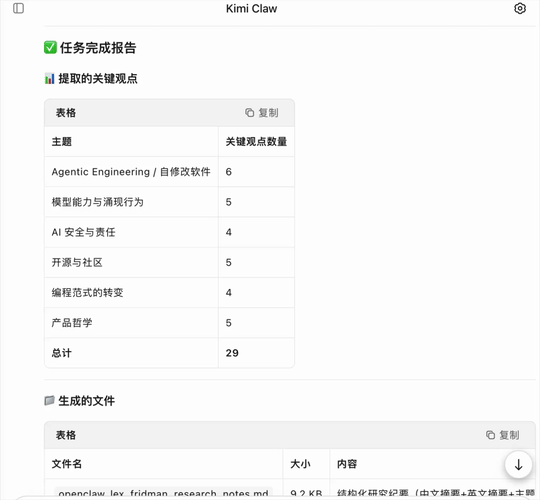Click the copy icon in files table header

[x=490, y=435]
